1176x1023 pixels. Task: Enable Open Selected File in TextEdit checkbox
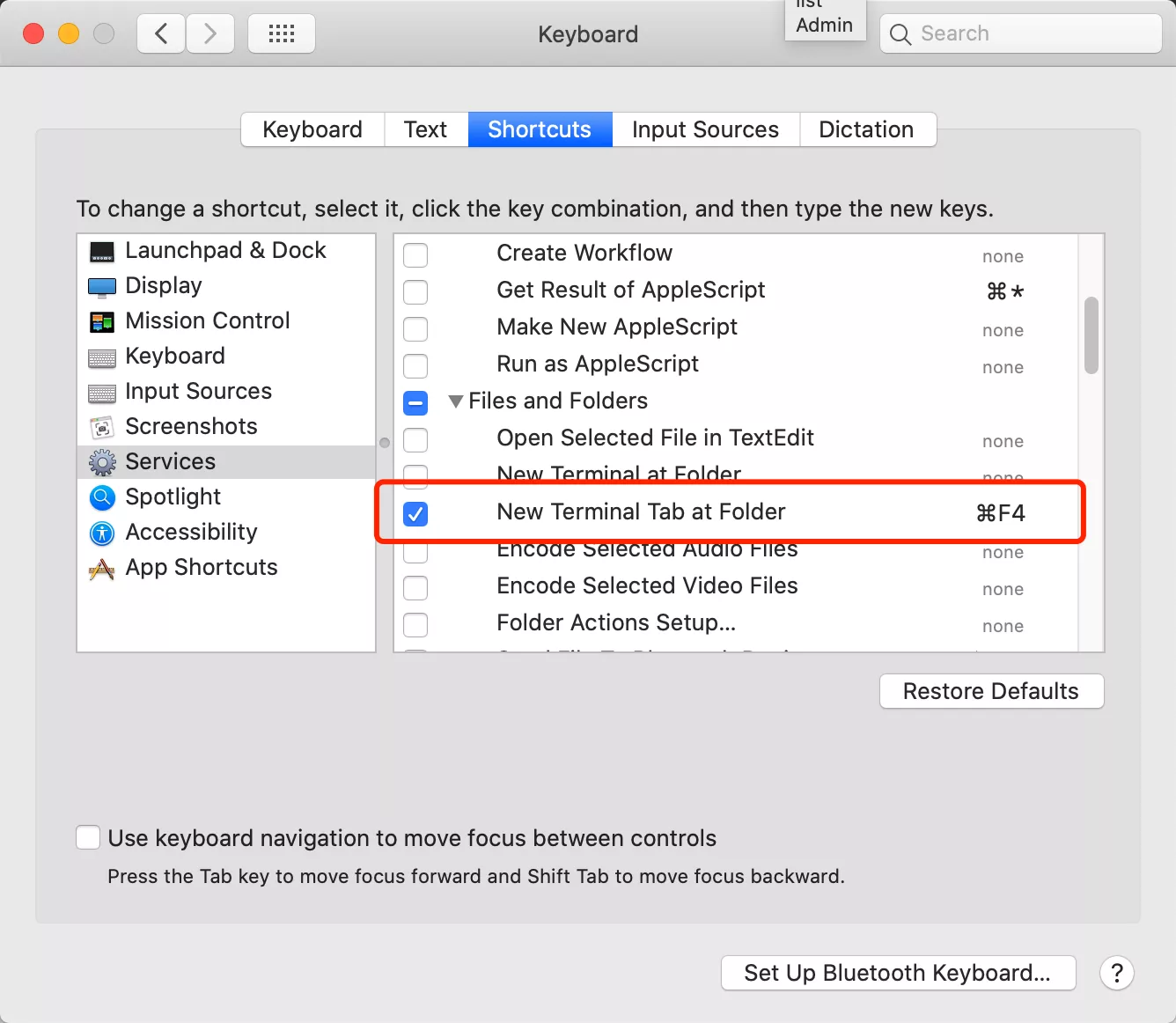pos(415,440)
